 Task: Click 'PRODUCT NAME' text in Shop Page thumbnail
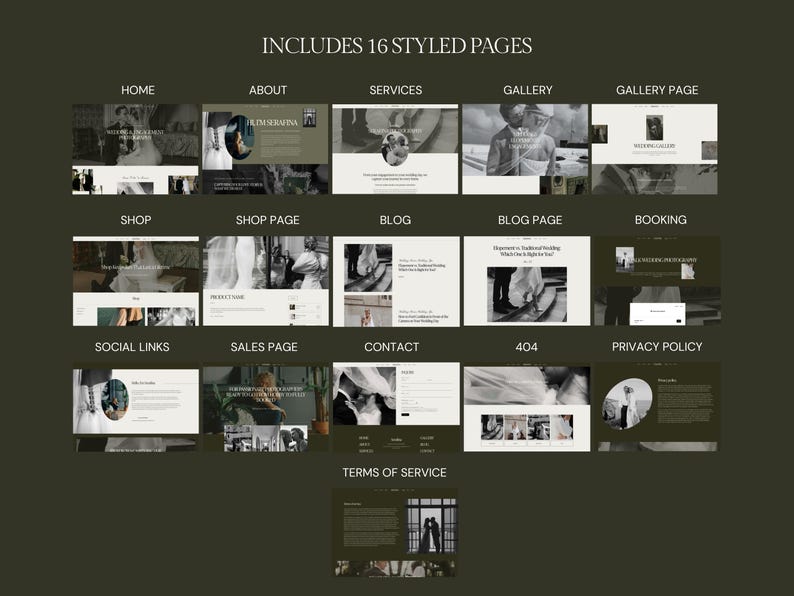click(x=227, y=297)
